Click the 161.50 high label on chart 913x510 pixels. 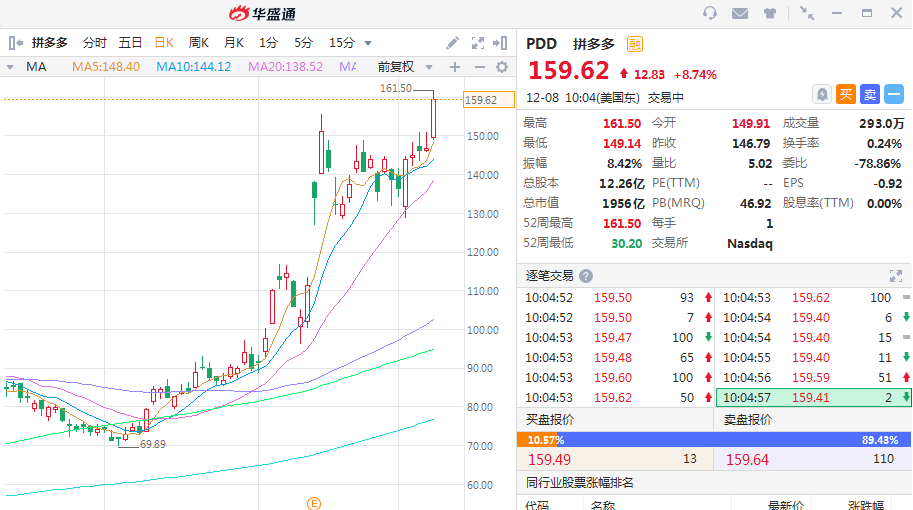(x=395, y=88)
